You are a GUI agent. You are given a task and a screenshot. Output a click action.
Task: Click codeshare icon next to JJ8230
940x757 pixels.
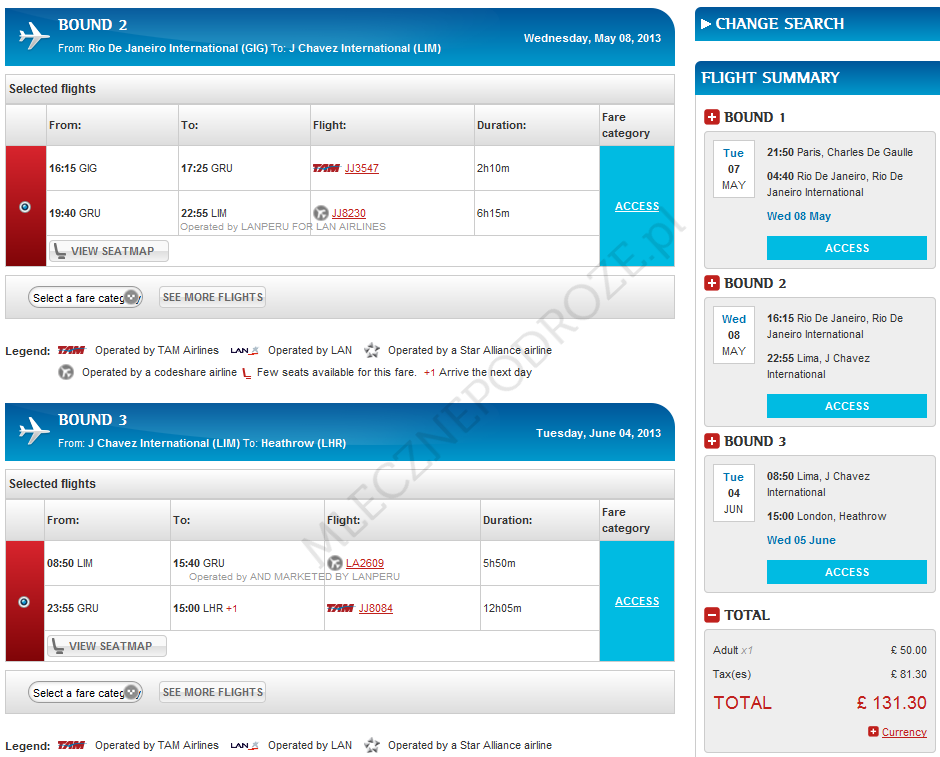click(x=321, y=213)
